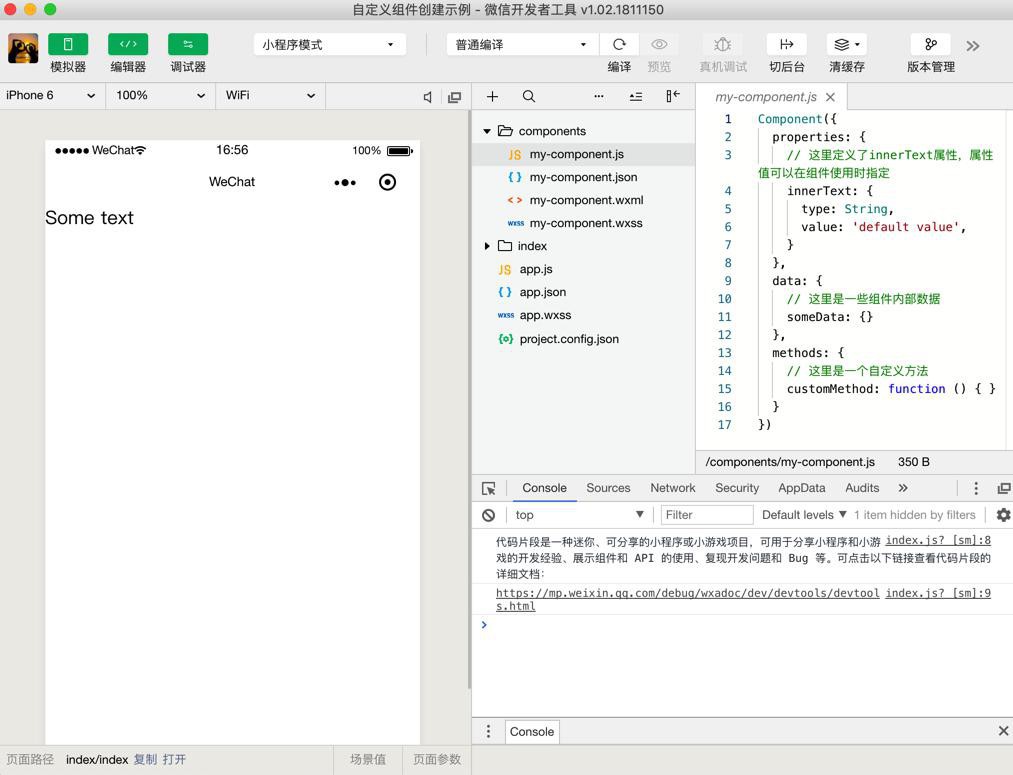The image size is (1013, 775).
Task: Open the 100% zoom dropdown
Action: (x=160, y=96)
